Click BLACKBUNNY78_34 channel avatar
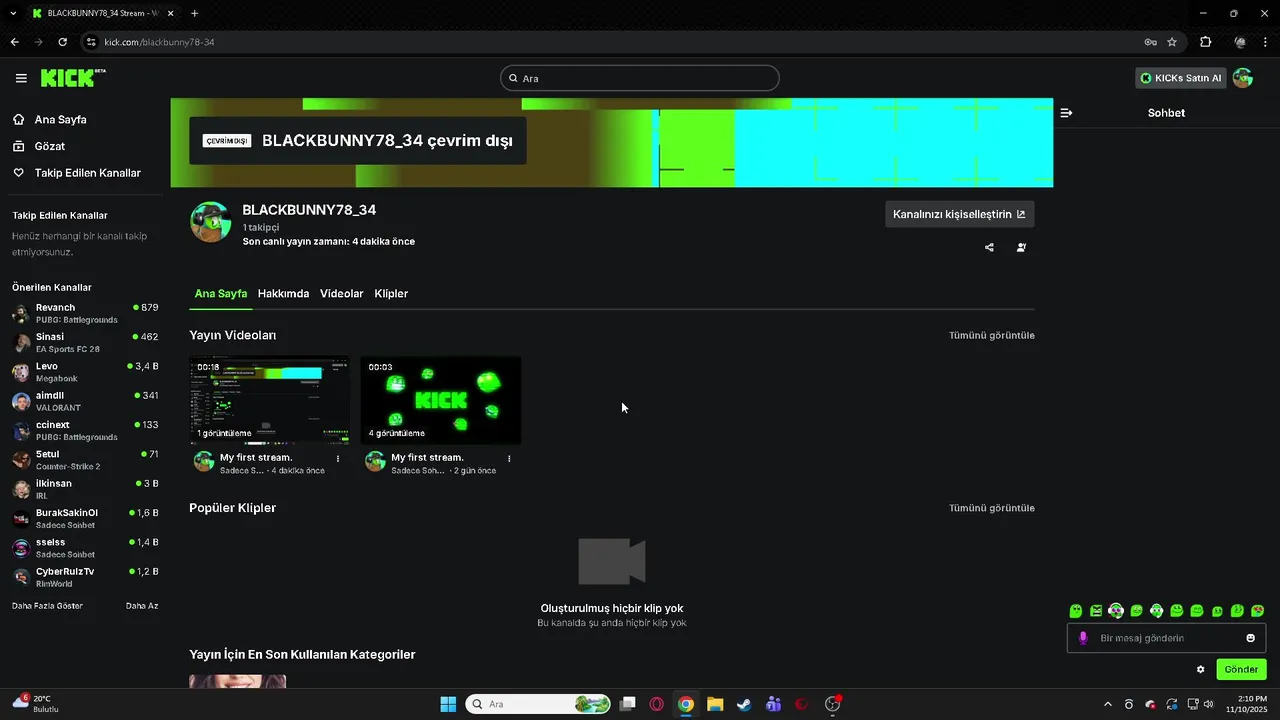Image resolution: width=1280 pixels, height=720 pixels. click(211, 222)
